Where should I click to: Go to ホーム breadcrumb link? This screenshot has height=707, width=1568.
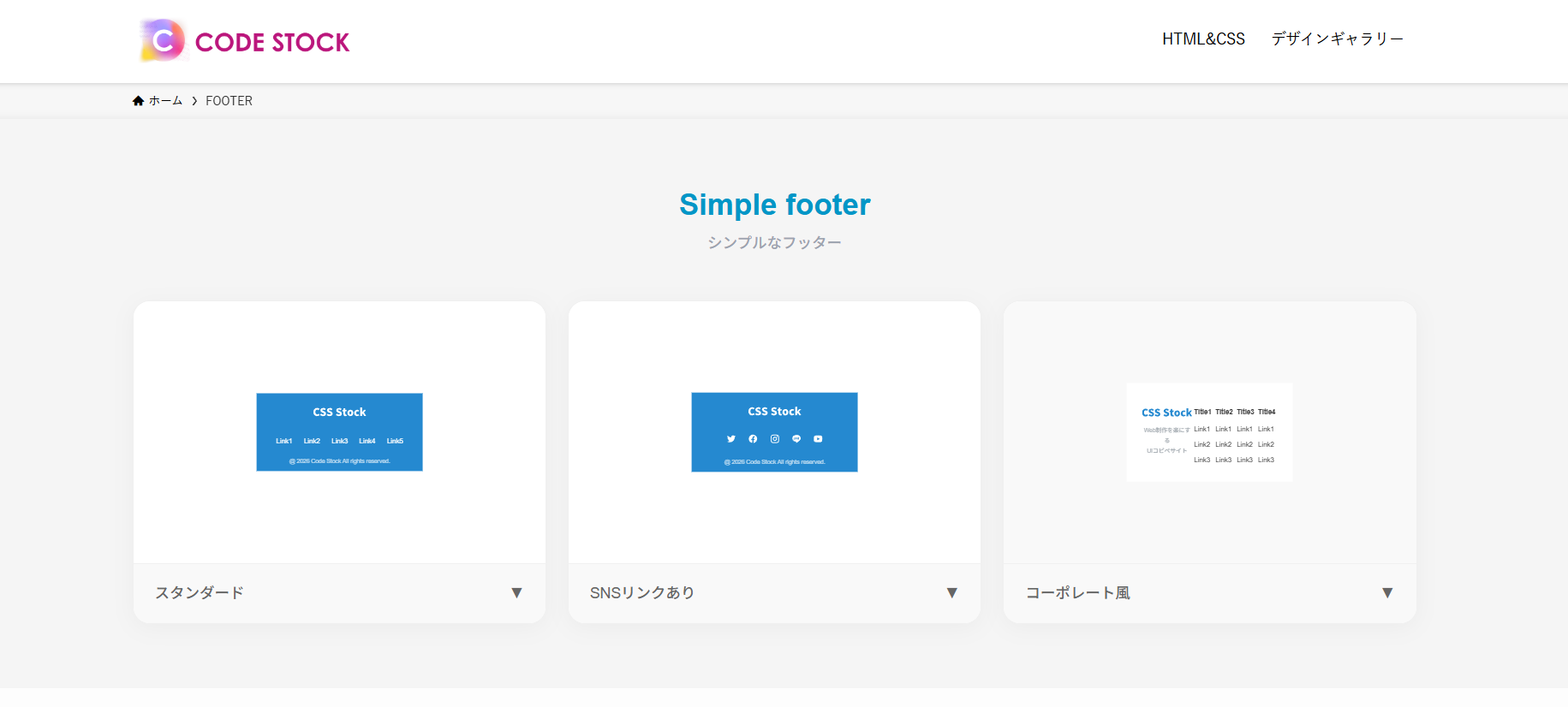click(x=165, y=101)
